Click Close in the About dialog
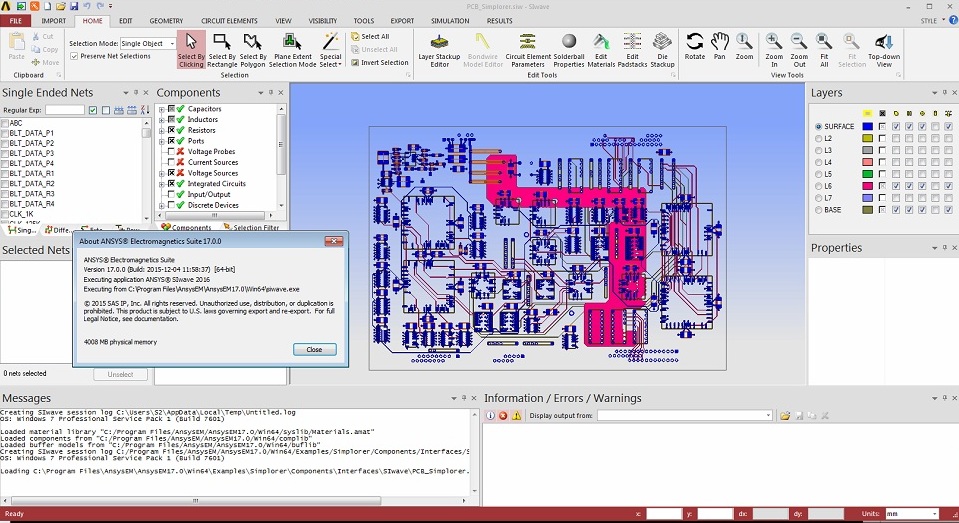The height and width of the screenshot is (523, 959). pos(314,349)
